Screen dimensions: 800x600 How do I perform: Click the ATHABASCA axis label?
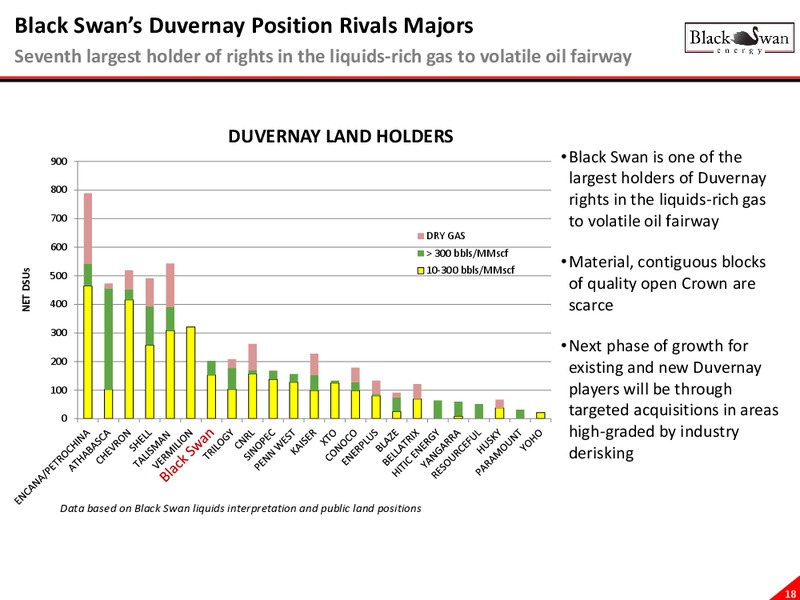click(92, 449)
